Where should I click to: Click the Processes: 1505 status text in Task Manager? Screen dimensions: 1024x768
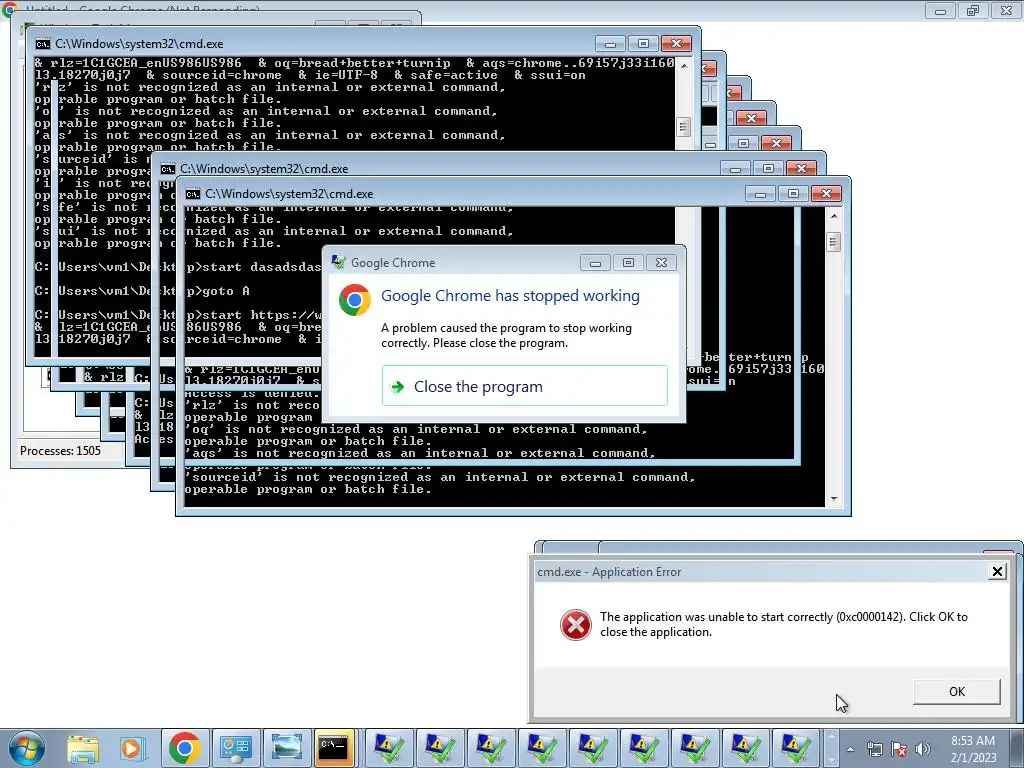point(60,451)
